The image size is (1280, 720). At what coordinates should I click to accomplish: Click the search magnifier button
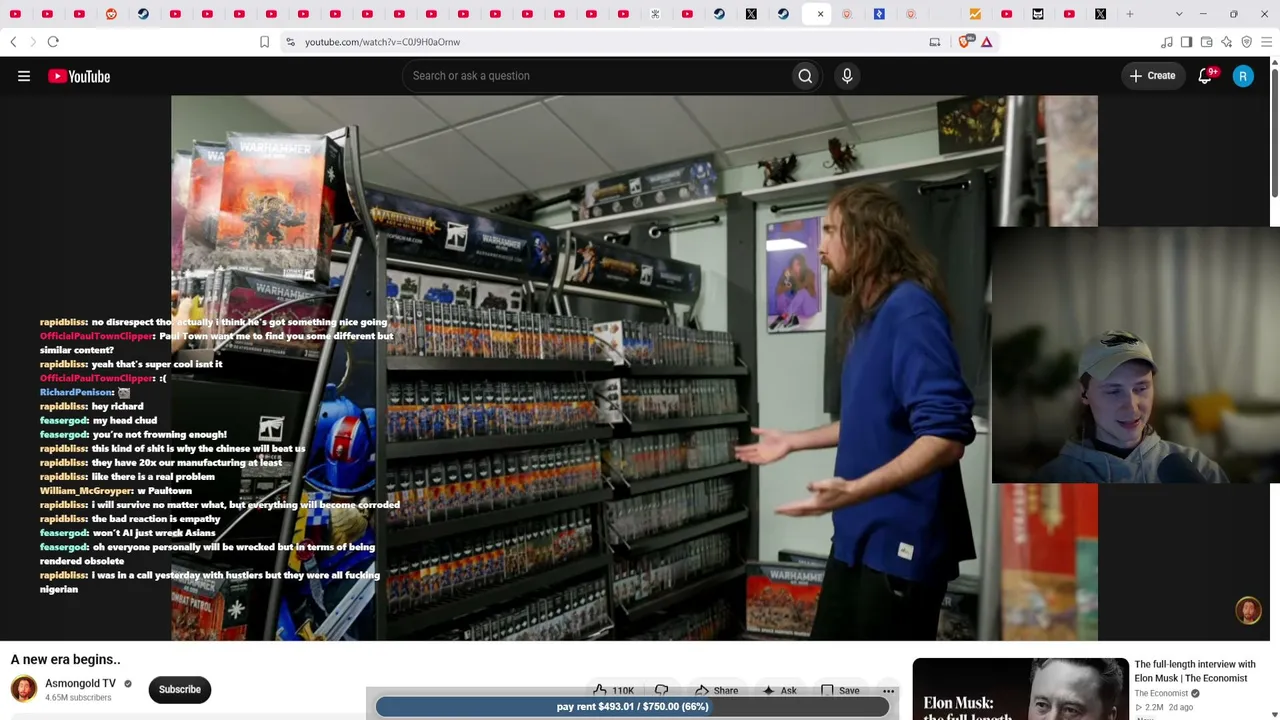(805, 76)
